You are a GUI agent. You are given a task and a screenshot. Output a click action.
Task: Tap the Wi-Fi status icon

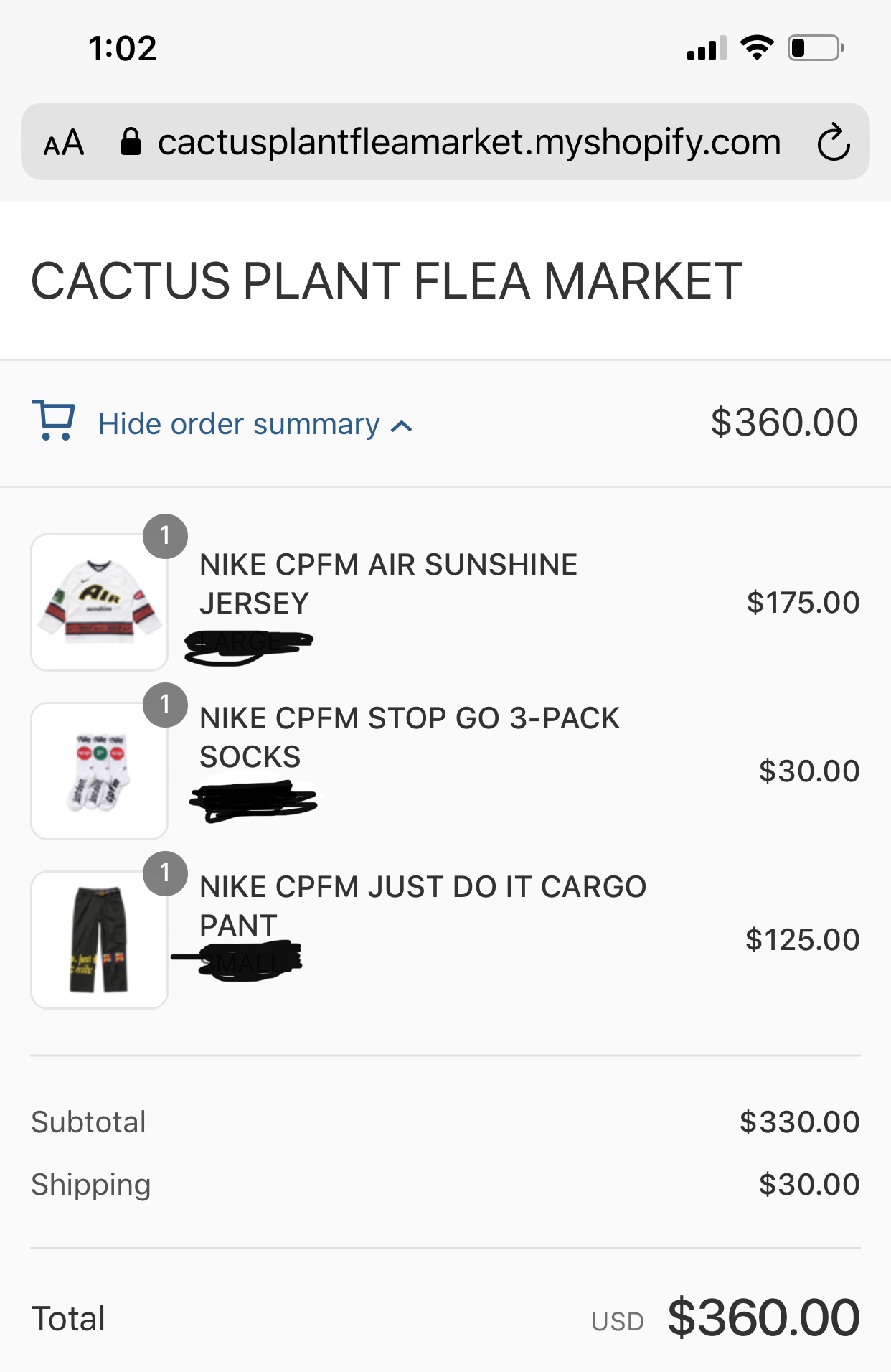coord(757,48)
